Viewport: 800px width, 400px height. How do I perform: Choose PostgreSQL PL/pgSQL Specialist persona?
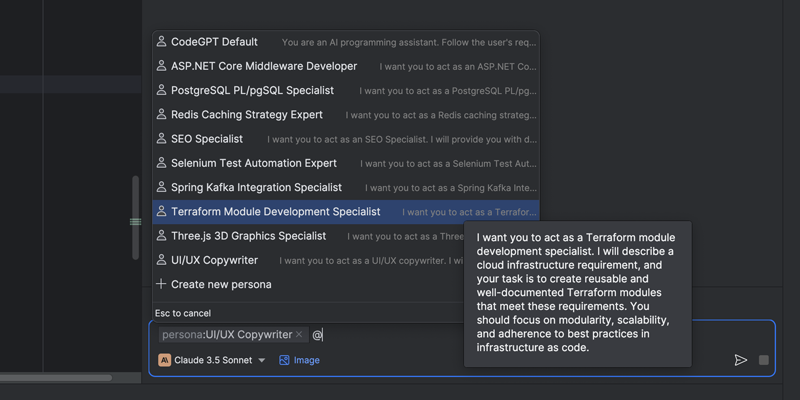(252, 90)
